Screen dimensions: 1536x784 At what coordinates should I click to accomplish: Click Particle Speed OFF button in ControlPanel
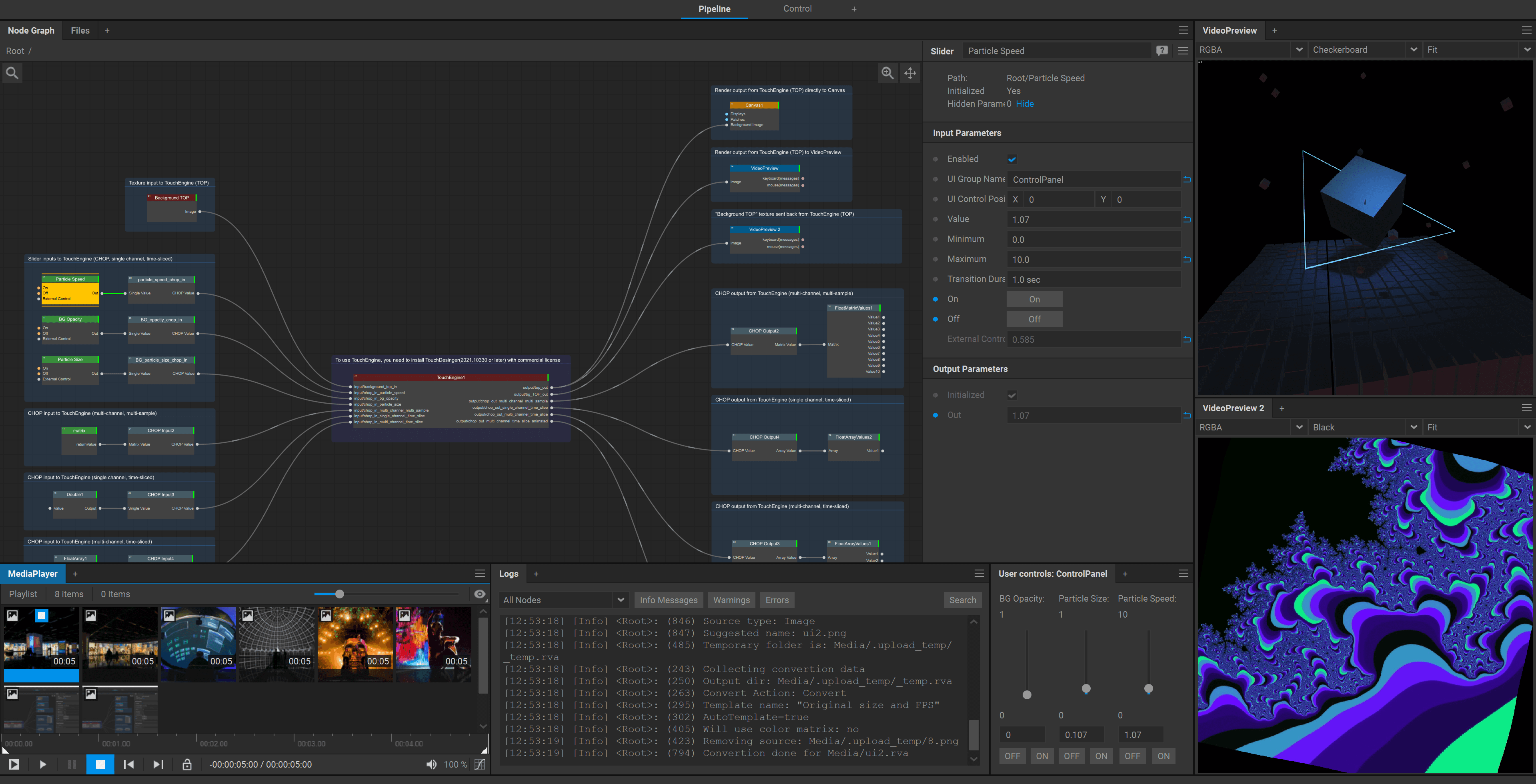pyautogui.click(x=1132, y=756)
